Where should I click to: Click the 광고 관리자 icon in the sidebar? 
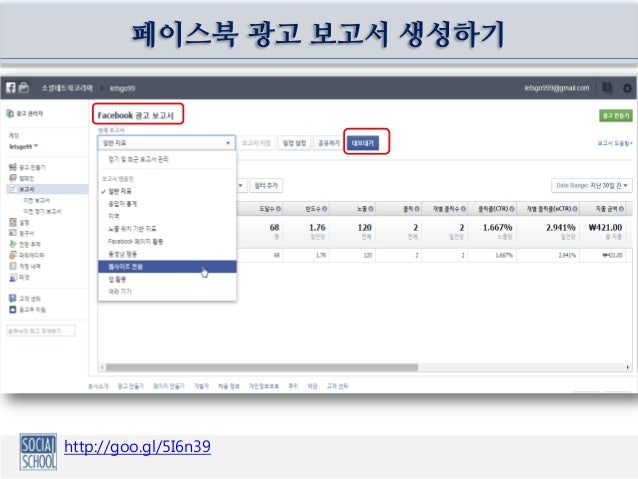tap(10, 113)
